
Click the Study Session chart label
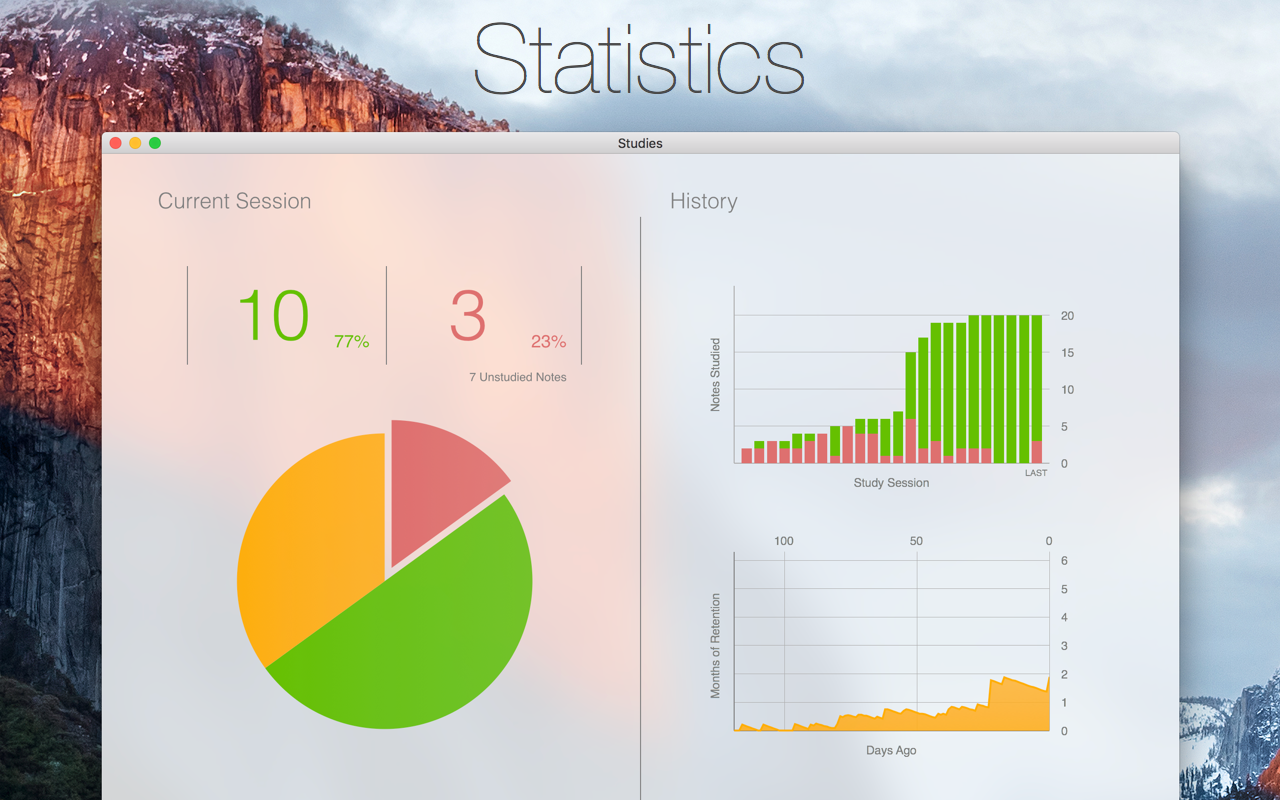coord(890,483)
